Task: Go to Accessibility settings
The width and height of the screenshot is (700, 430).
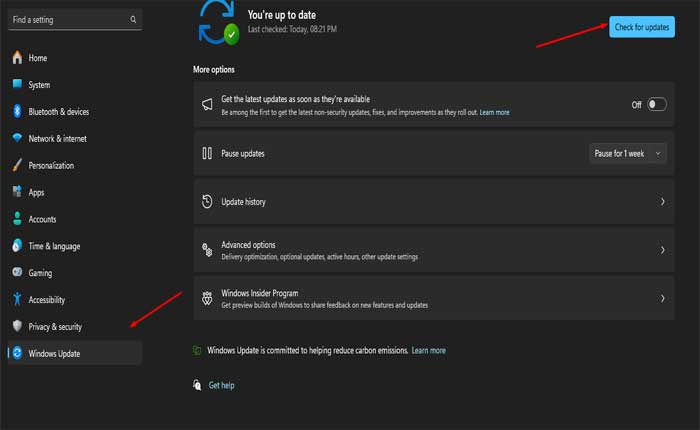Action: 75,300
